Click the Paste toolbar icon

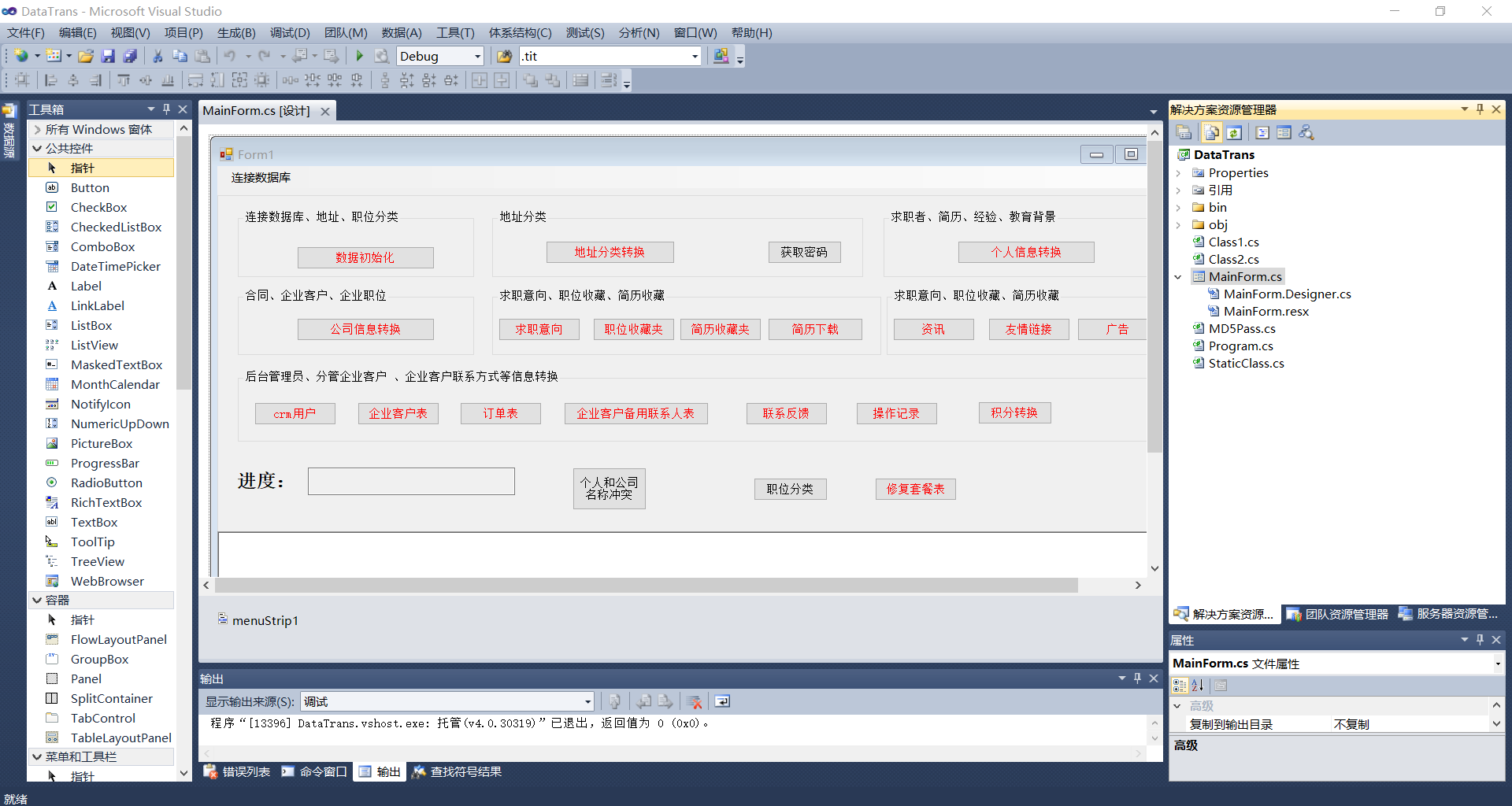coord(202,56)
